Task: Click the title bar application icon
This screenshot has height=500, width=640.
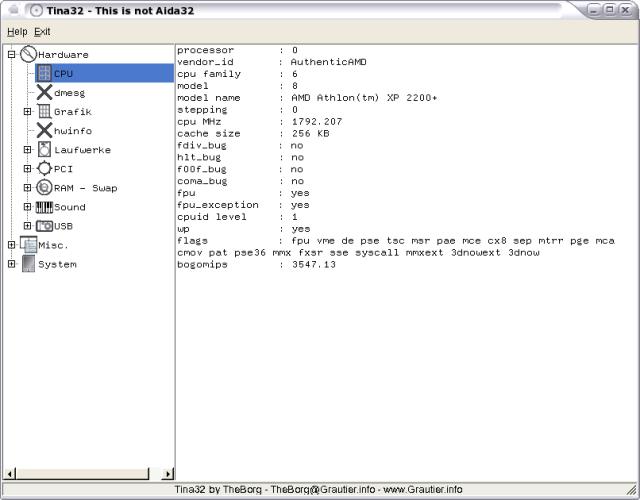Action: 36,11
